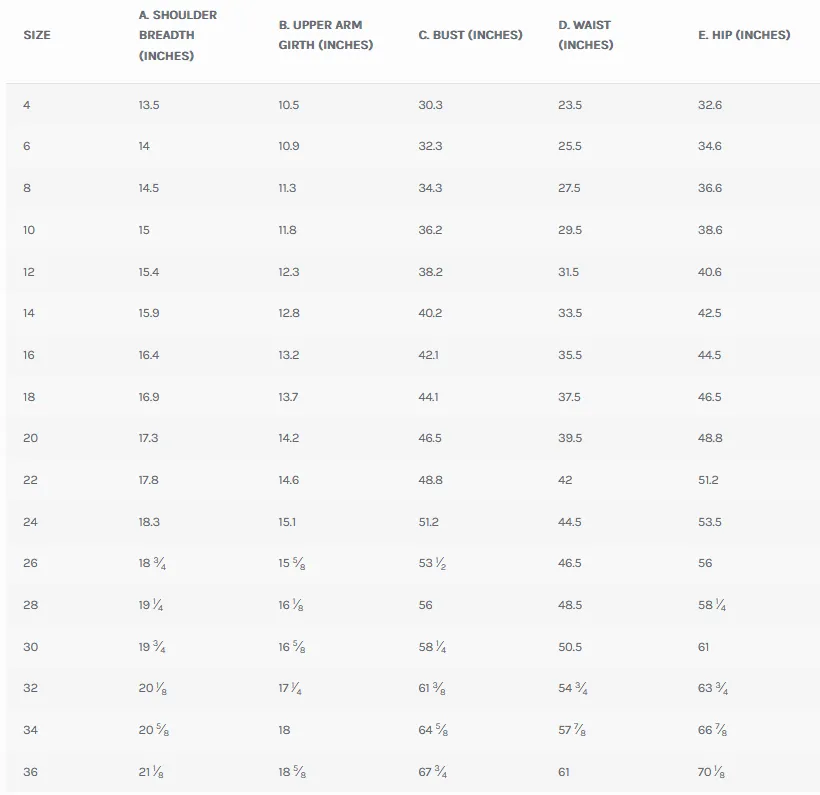Image resolution: width=820 pixels, height=795 pixels.
Task: Click hip value 70 ⅛ for size 36
Action: pyautogui.click(x=711, y=772)
